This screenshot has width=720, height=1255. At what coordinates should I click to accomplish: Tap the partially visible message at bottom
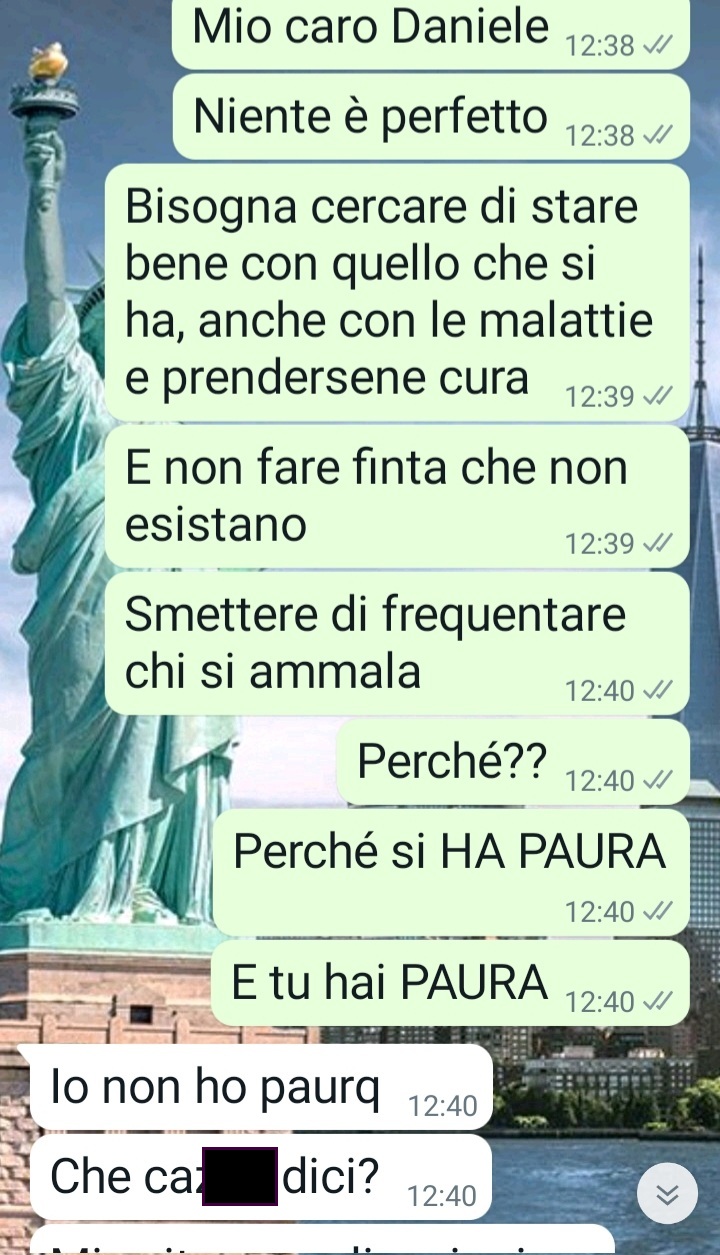(323, 1240)
